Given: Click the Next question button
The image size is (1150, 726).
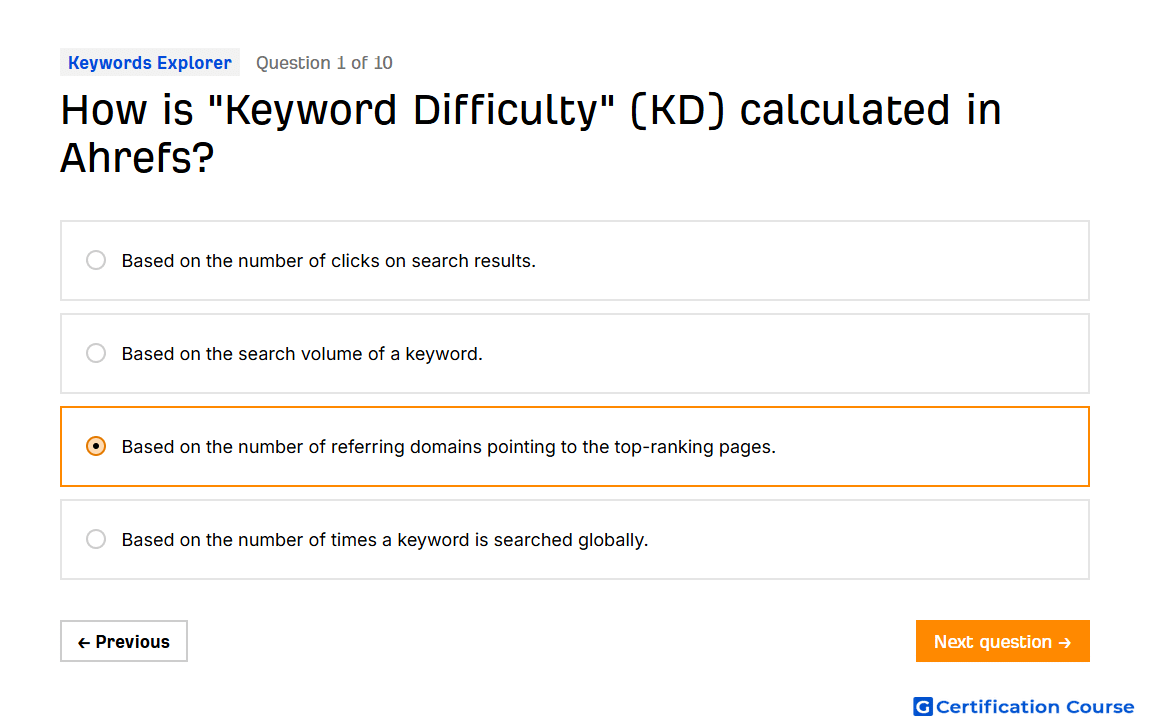Looking at the screenshot, I should 1002,642.
